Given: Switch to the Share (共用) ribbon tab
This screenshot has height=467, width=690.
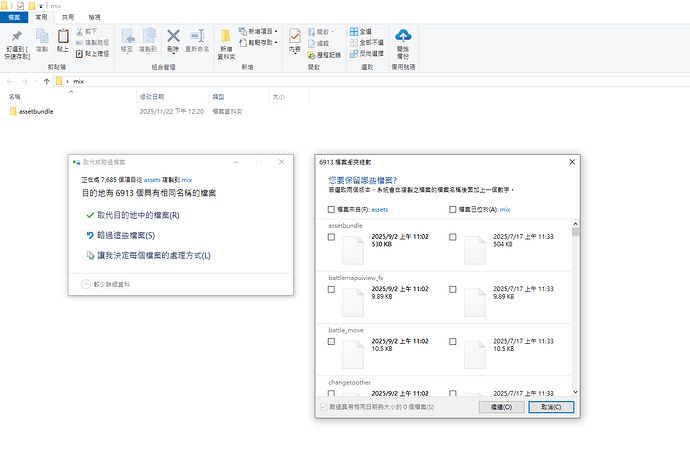Looking at the screenshot, I should 68,18.
